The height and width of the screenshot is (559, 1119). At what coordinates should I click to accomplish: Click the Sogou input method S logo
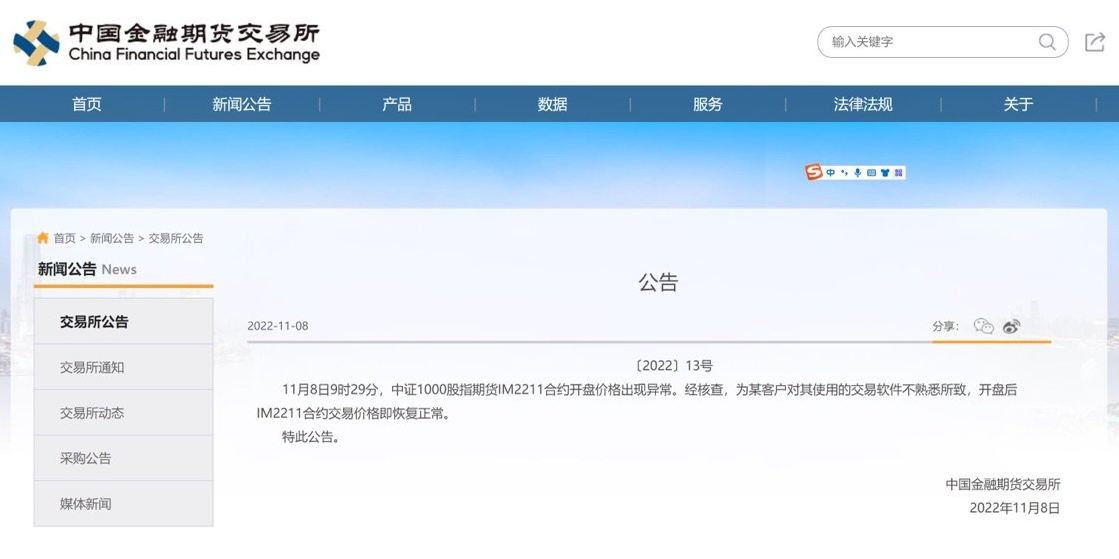[814, 172]
